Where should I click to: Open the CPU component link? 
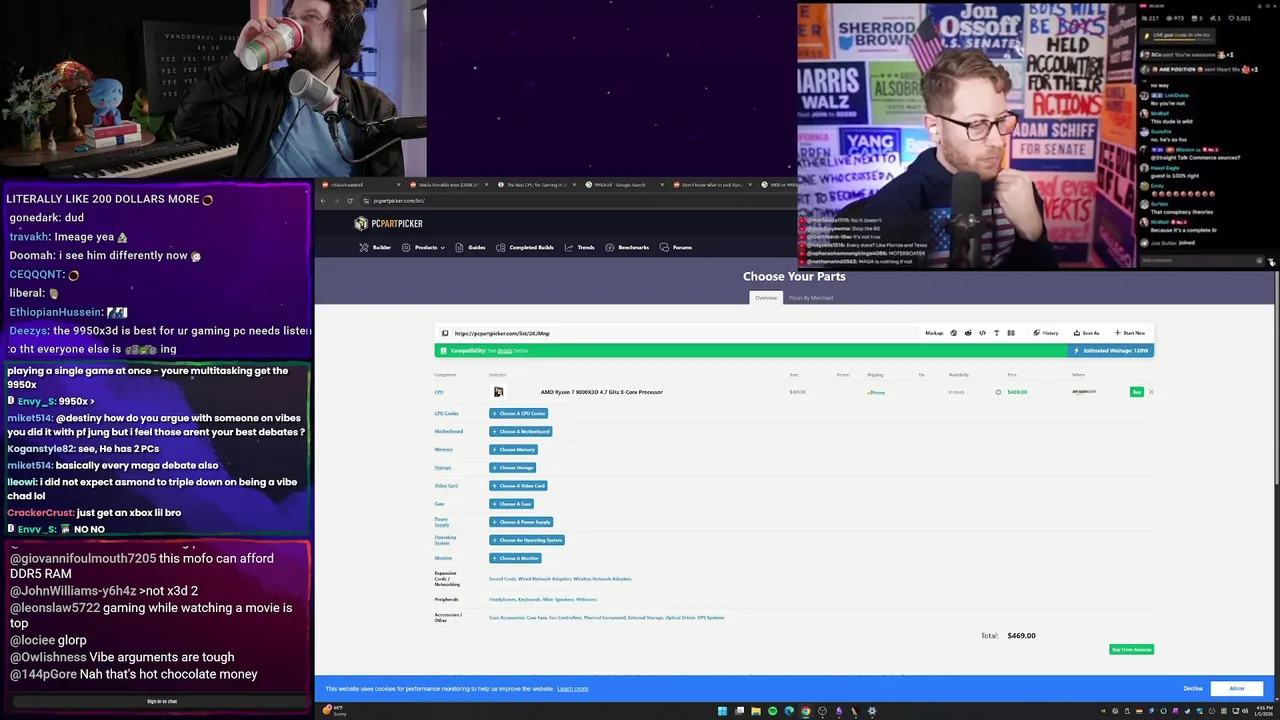439,392
